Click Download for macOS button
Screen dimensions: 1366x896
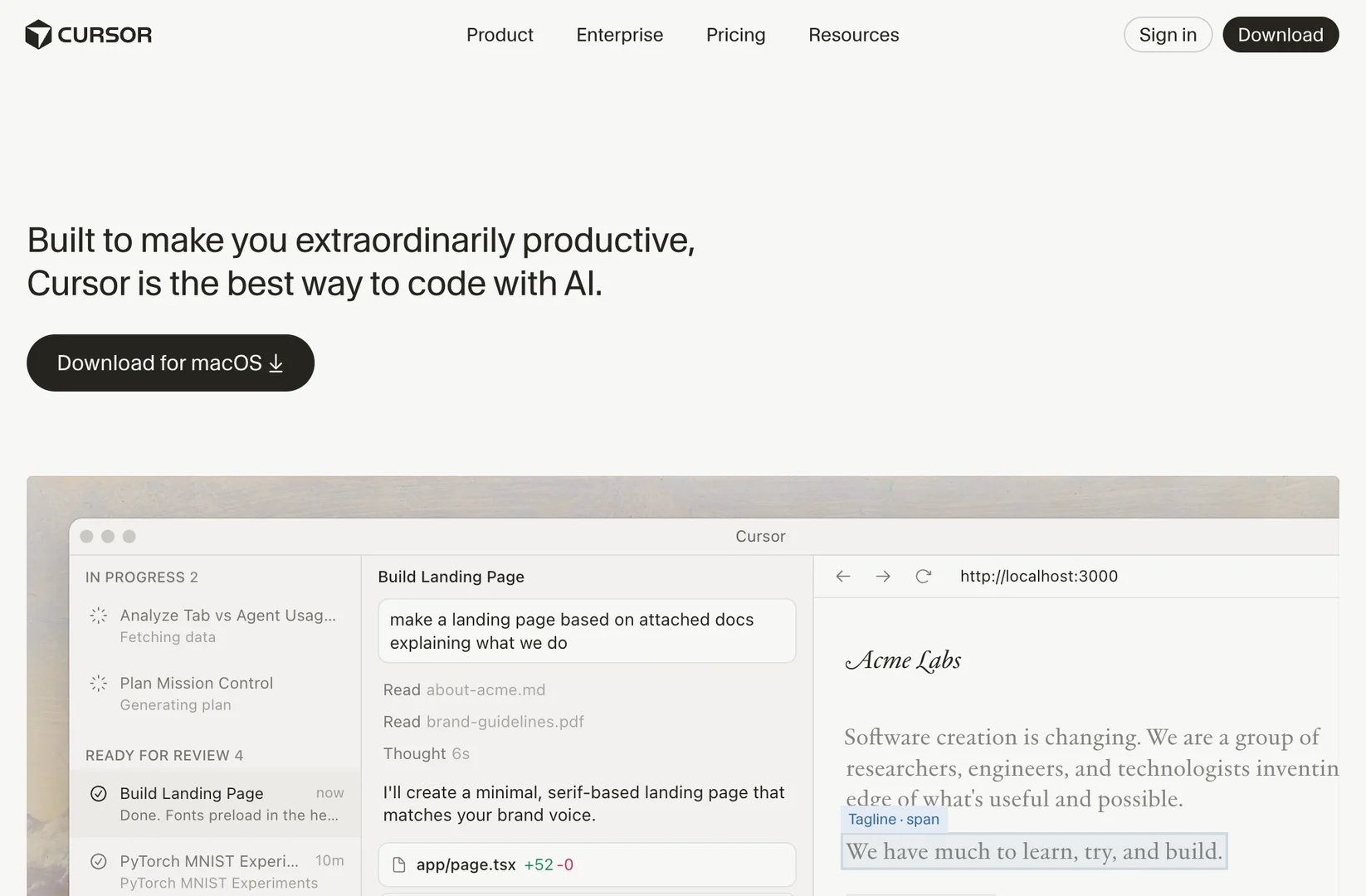point(170,363)
